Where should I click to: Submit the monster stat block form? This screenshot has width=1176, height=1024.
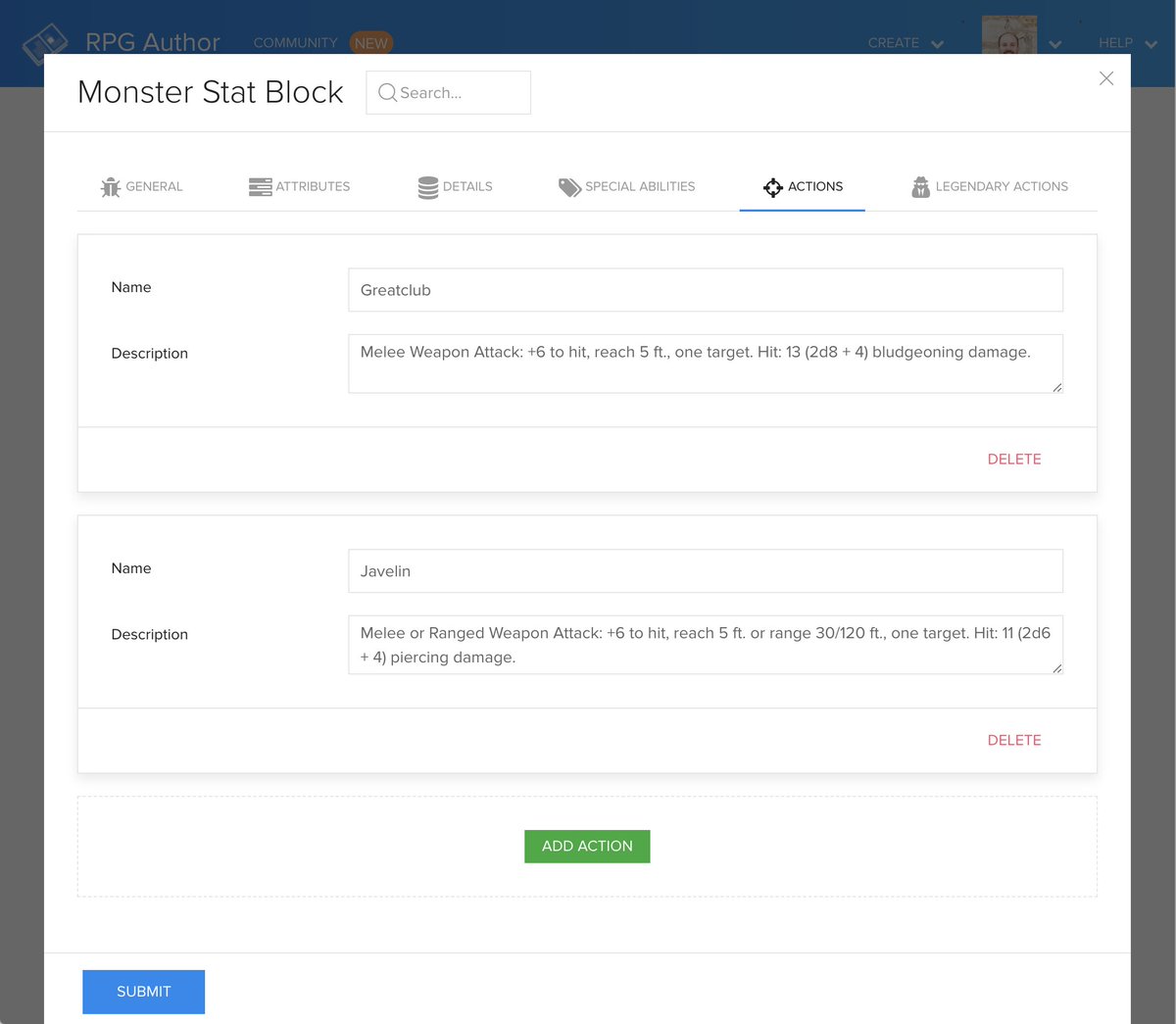coord(143,992)
